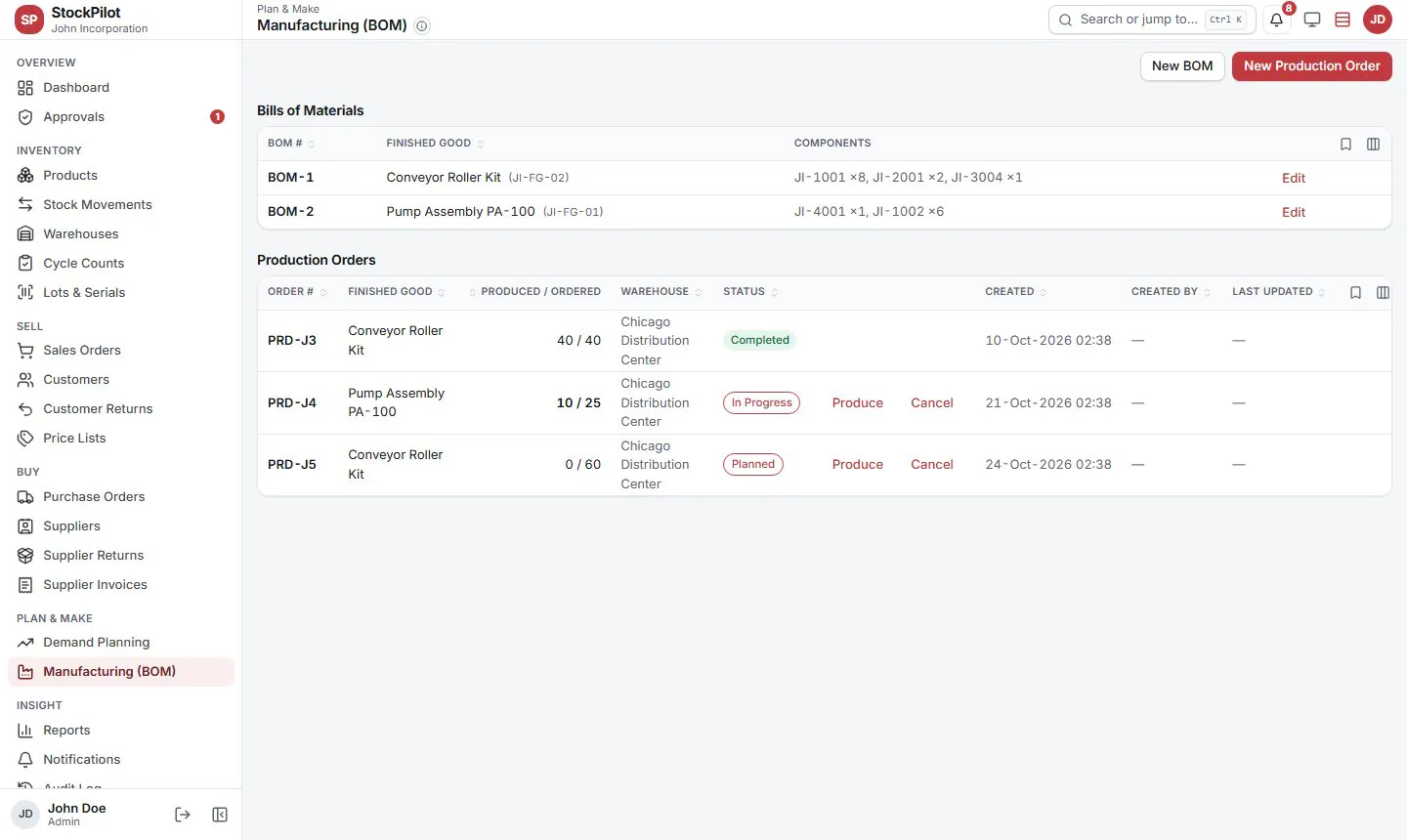Click New Production Order button
Screen dimensions: 1407x840
tap(1311, 66)
